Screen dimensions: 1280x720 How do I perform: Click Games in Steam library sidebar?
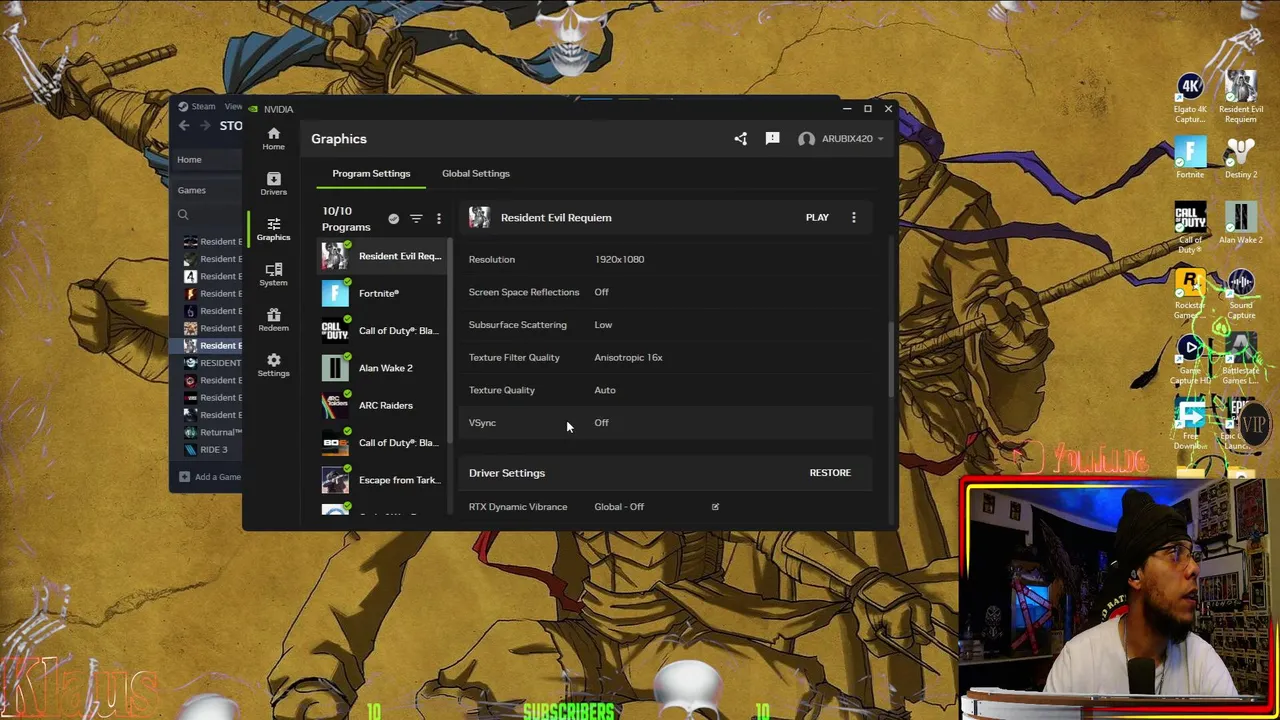[x=192, y=190]
